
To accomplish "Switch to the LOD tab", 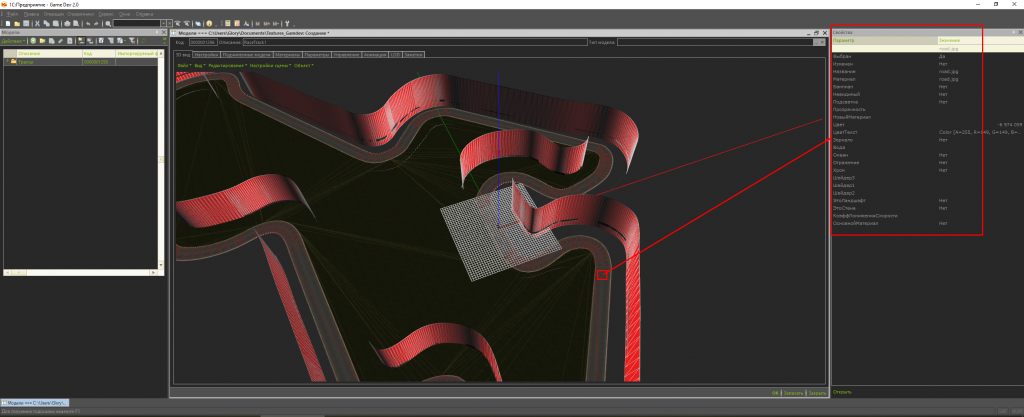I will pyautogui.click(x=395, y=55).
